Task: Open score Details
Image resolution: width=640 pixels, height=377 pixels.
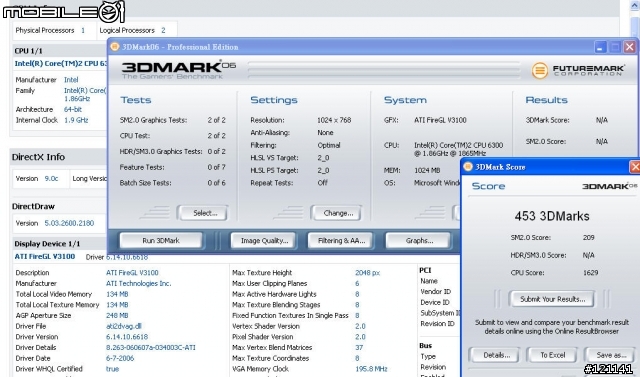Action: 494,355
